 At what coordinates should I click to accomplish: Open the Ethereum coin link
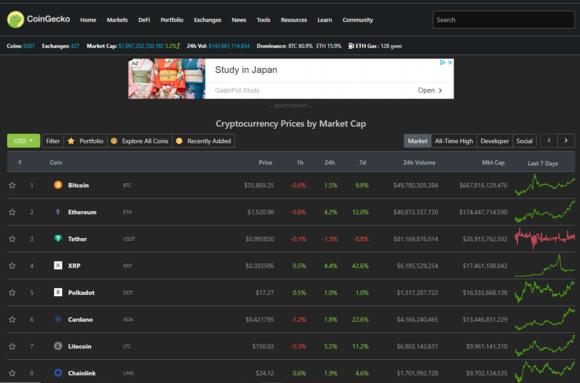tap(82, 212)
